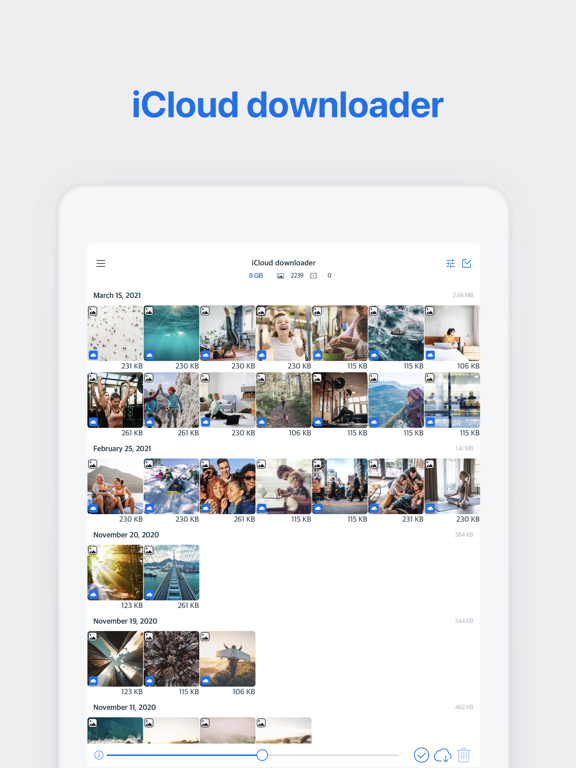Open the sunlit forest photo thumbnail

pos(115,573)
